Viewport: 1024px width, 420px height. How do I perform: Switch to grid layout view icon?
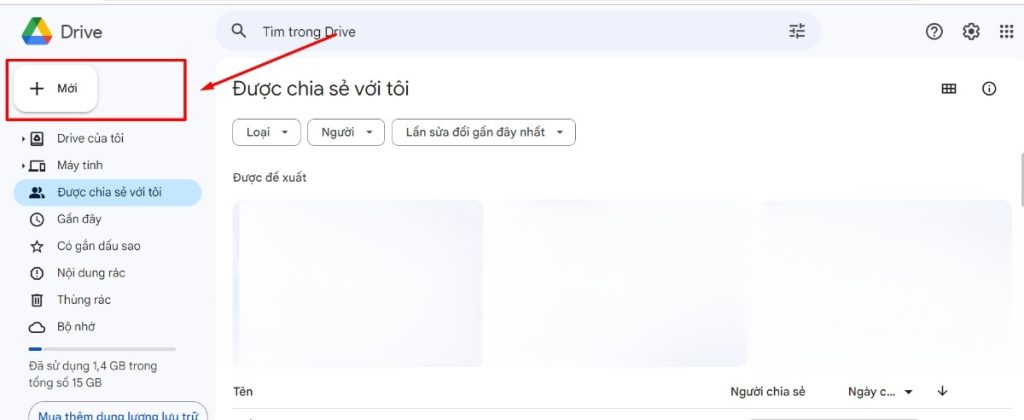[x=949, y=89]
